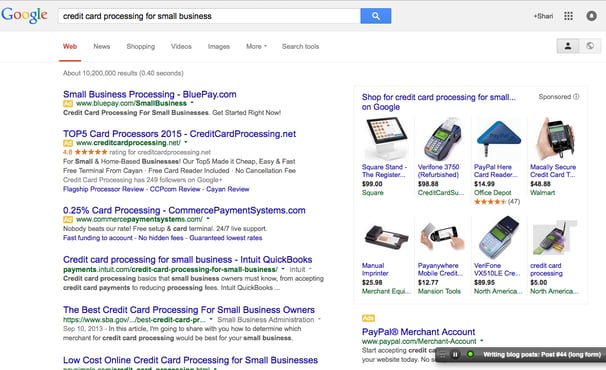Open dropdown arrow beside bluepay.com URL
The image size is (606, 370).
point(192,103)
